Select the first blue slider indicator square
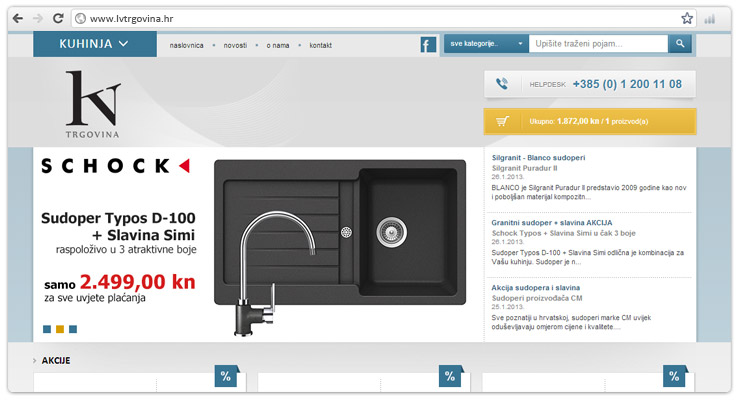 47,329
